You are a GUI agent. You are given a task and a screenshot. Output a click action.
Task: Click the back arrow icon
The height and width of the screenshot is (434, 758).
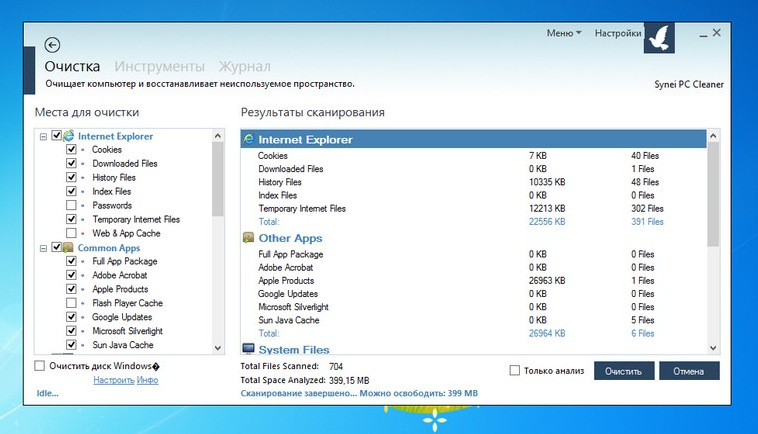pyautogui.click(x=52, y=45)
